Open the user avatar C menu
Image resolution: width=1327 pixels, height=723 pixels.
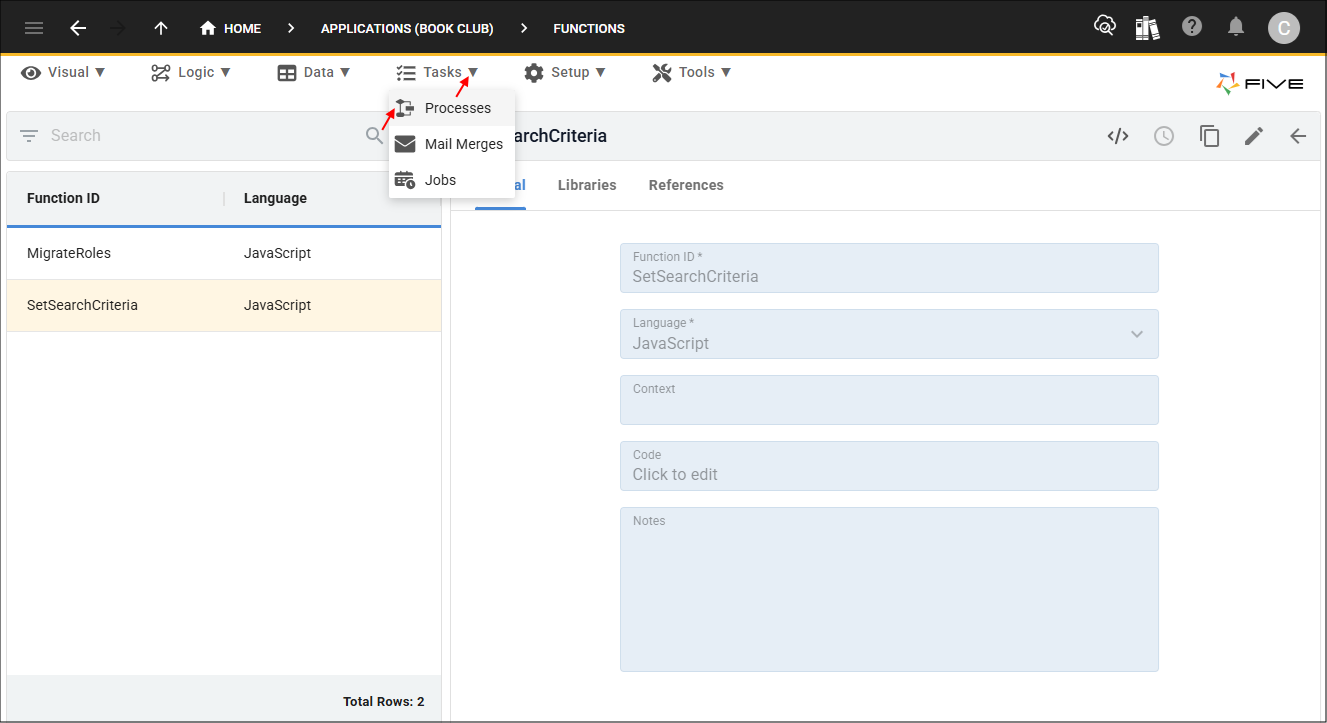click(x=1284, y=28)
